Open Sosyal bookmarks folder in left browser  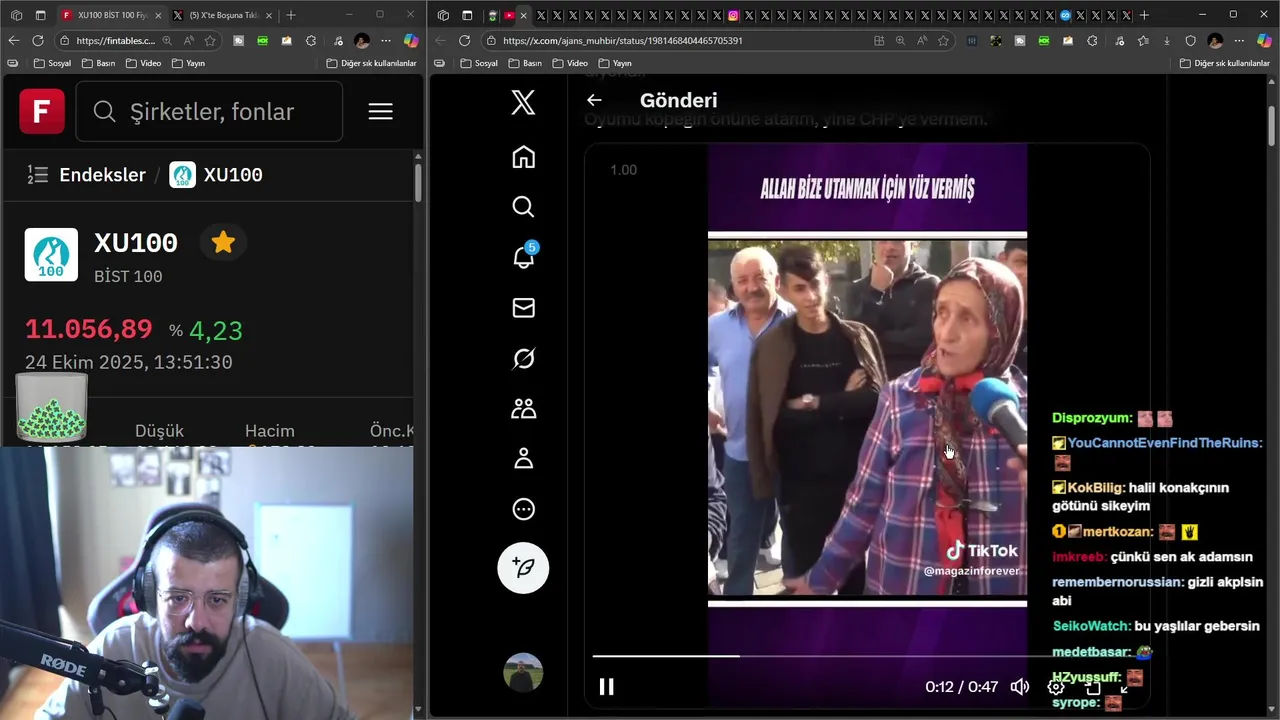click(x=52, y=63)
